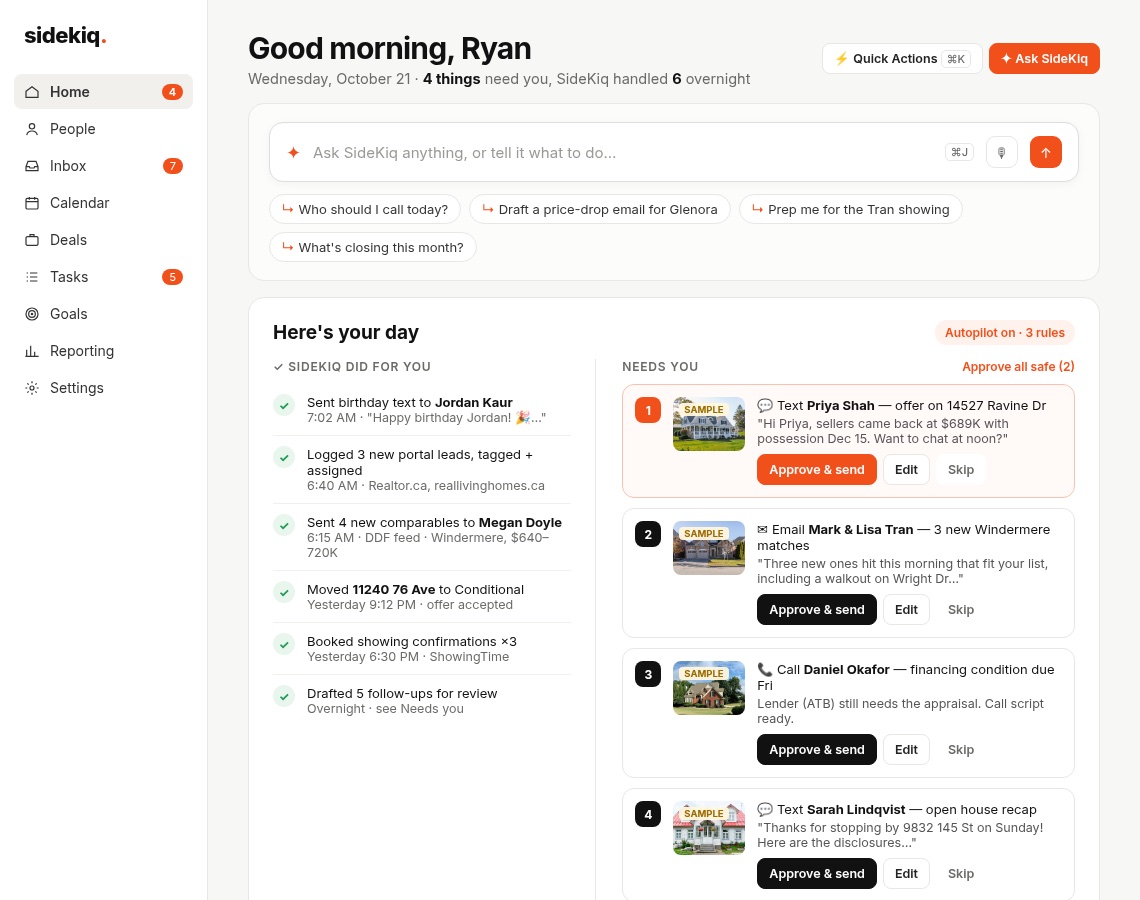
Task: Click the checkmark beside 'Booked showing confirmations'
Action: tap(284, 644)
